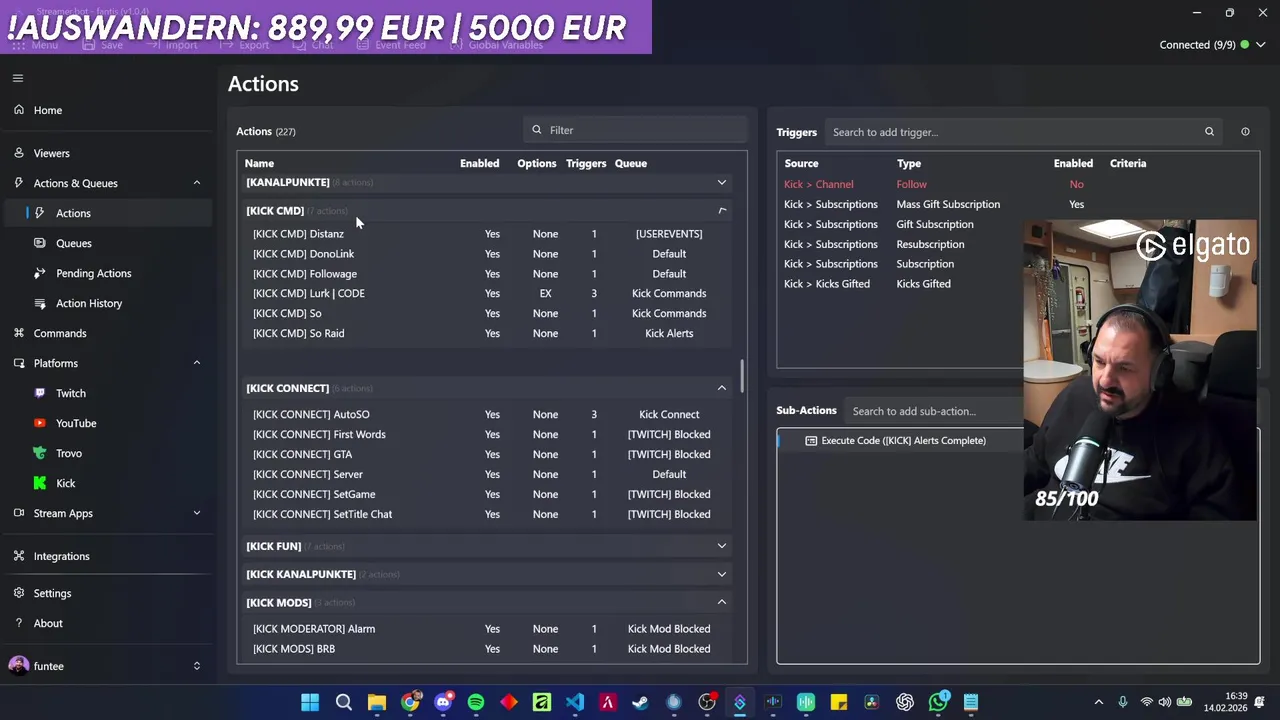Click the info icon beside Triggers search
Screen dimensions: 1280x720
click(1245, 132)
